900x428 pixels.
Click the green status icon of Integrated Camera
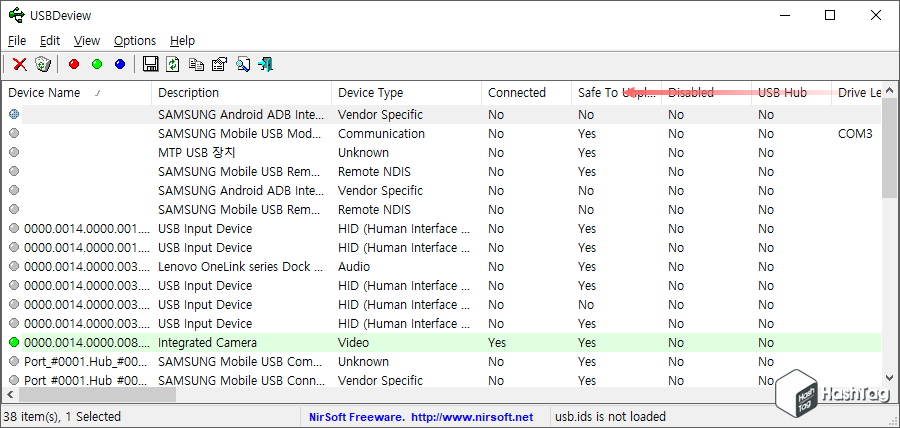tap(14, 343)
